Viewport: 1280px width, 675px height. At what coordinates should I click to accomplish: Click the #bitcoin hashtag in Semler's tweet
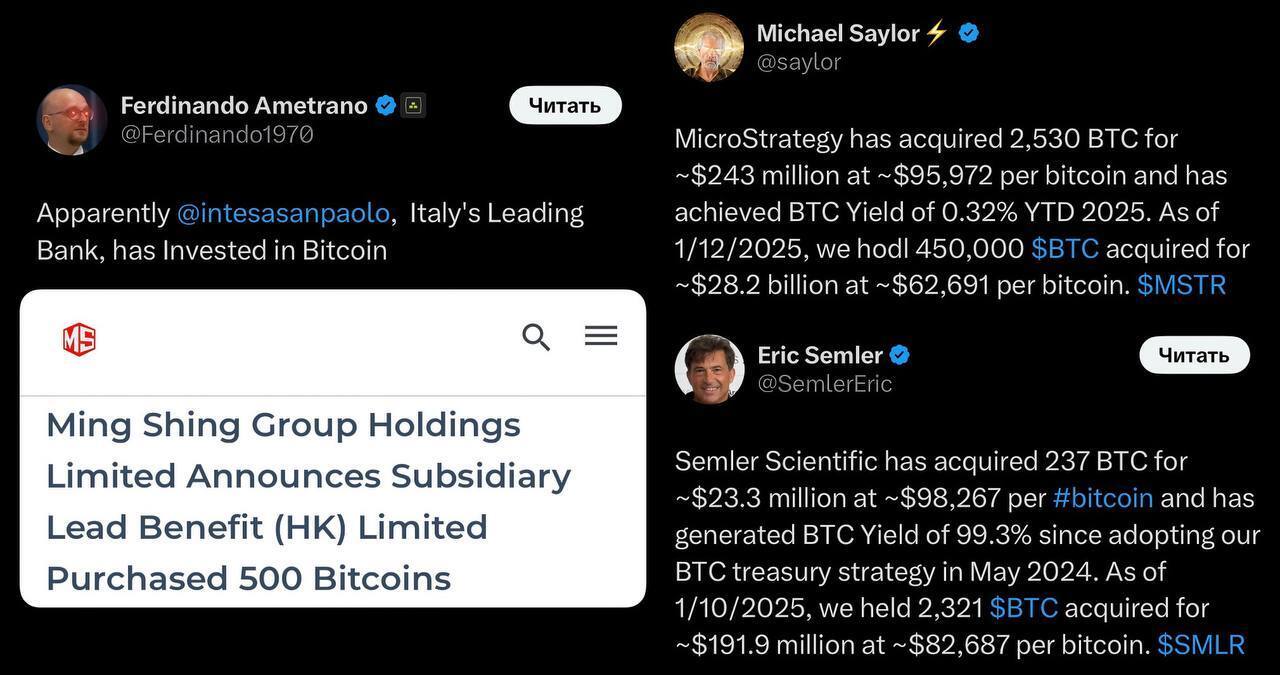(x=1103, y=497)
